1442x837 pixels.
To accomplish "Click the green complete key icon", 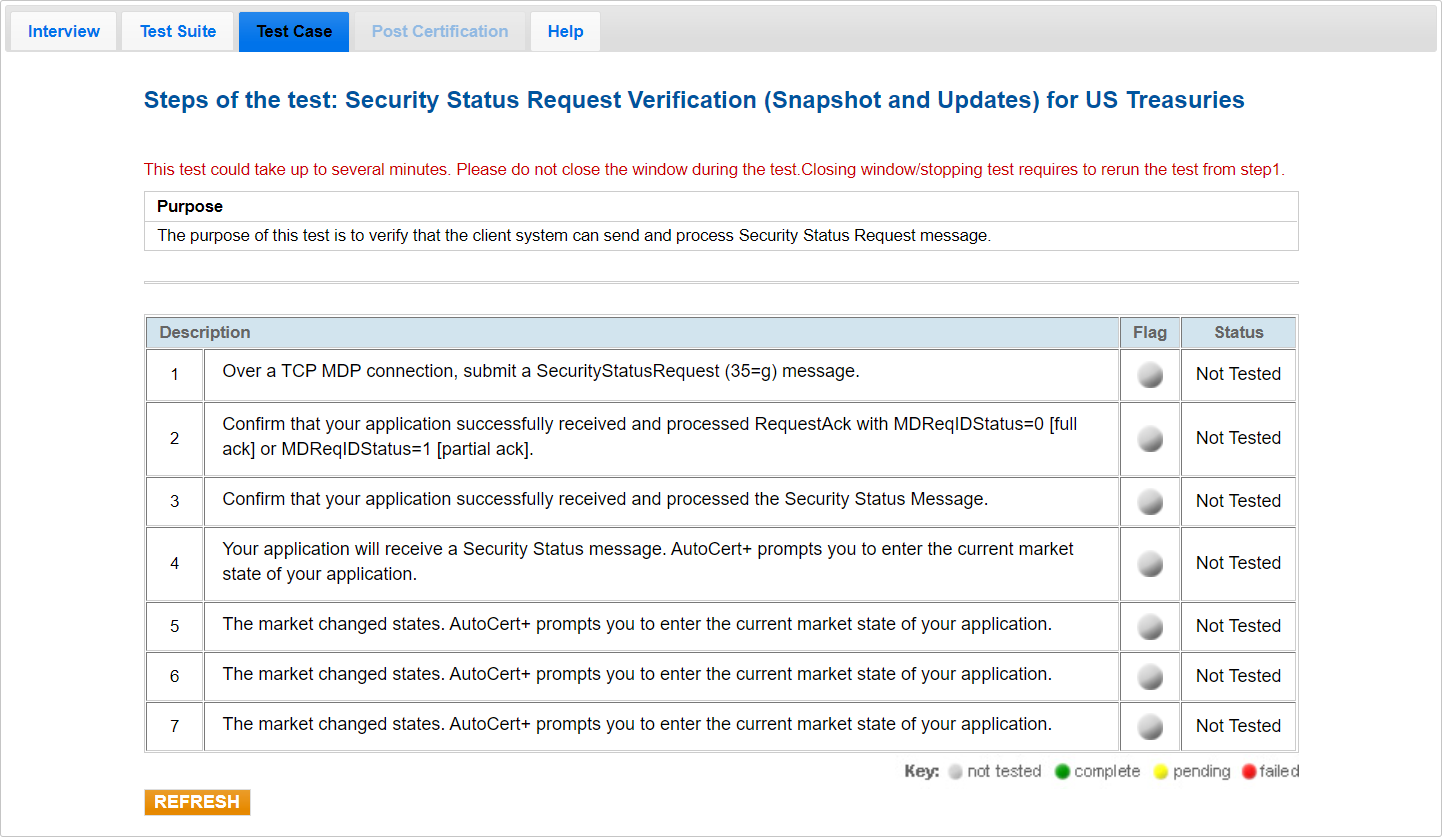I will click(1062, 772).
